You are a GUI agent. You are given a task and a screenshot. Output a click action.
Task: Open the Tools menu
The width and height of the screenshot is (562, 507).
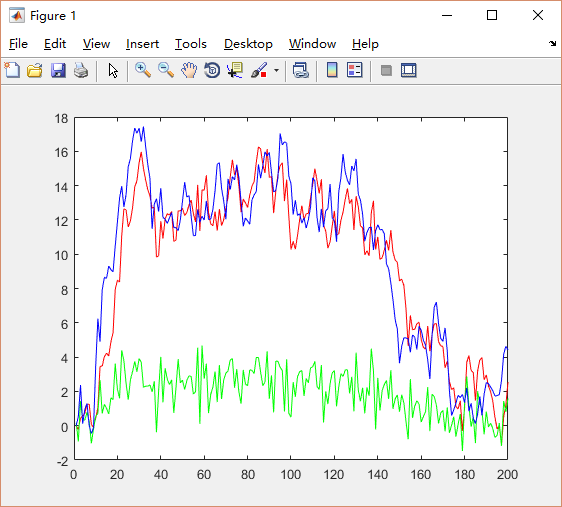(x=191, y=44)
